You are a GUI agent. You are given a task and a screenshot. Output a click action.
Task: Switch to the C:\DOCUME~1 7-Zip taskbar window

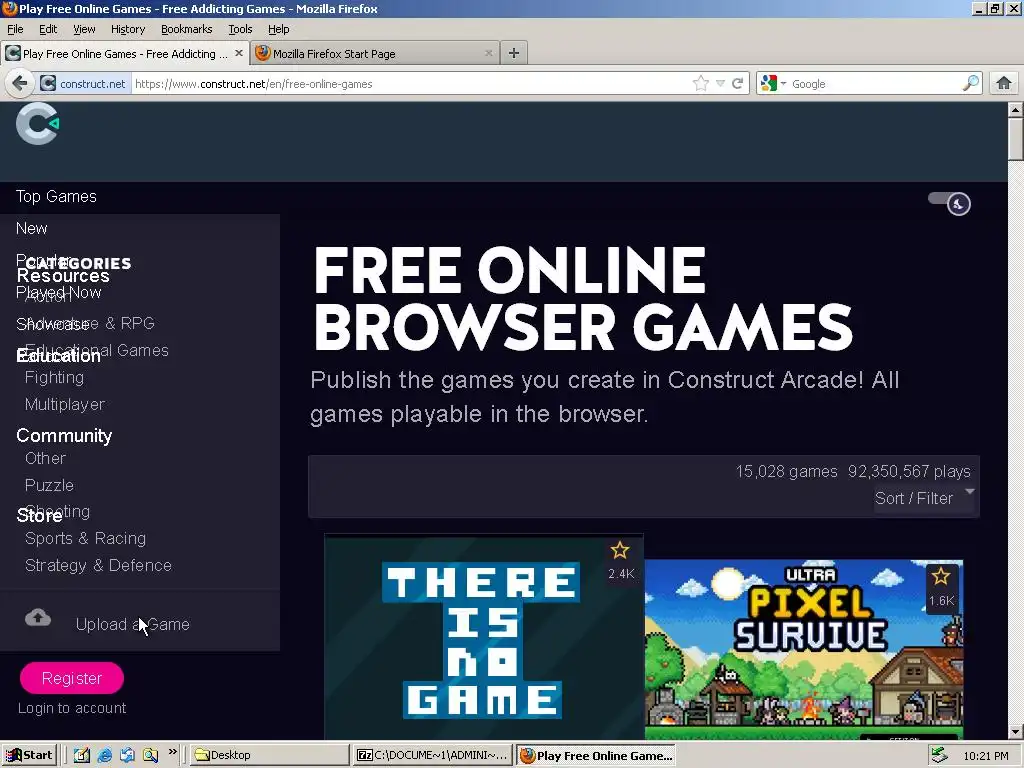coord(432,755)
